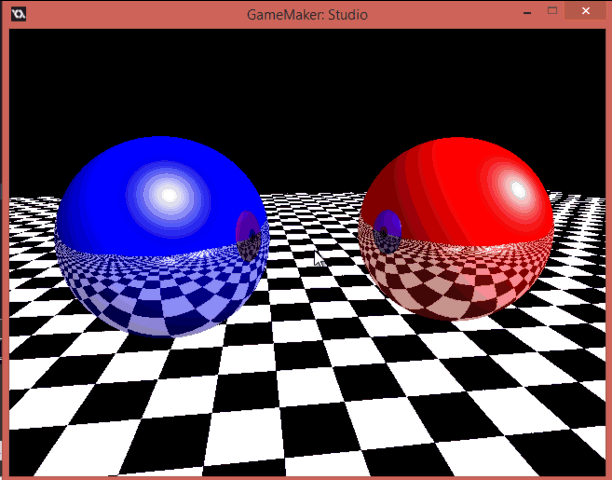Maximize the GameMaker: Studio window
This screenshot has width=612, height=480.
[552, 11]
